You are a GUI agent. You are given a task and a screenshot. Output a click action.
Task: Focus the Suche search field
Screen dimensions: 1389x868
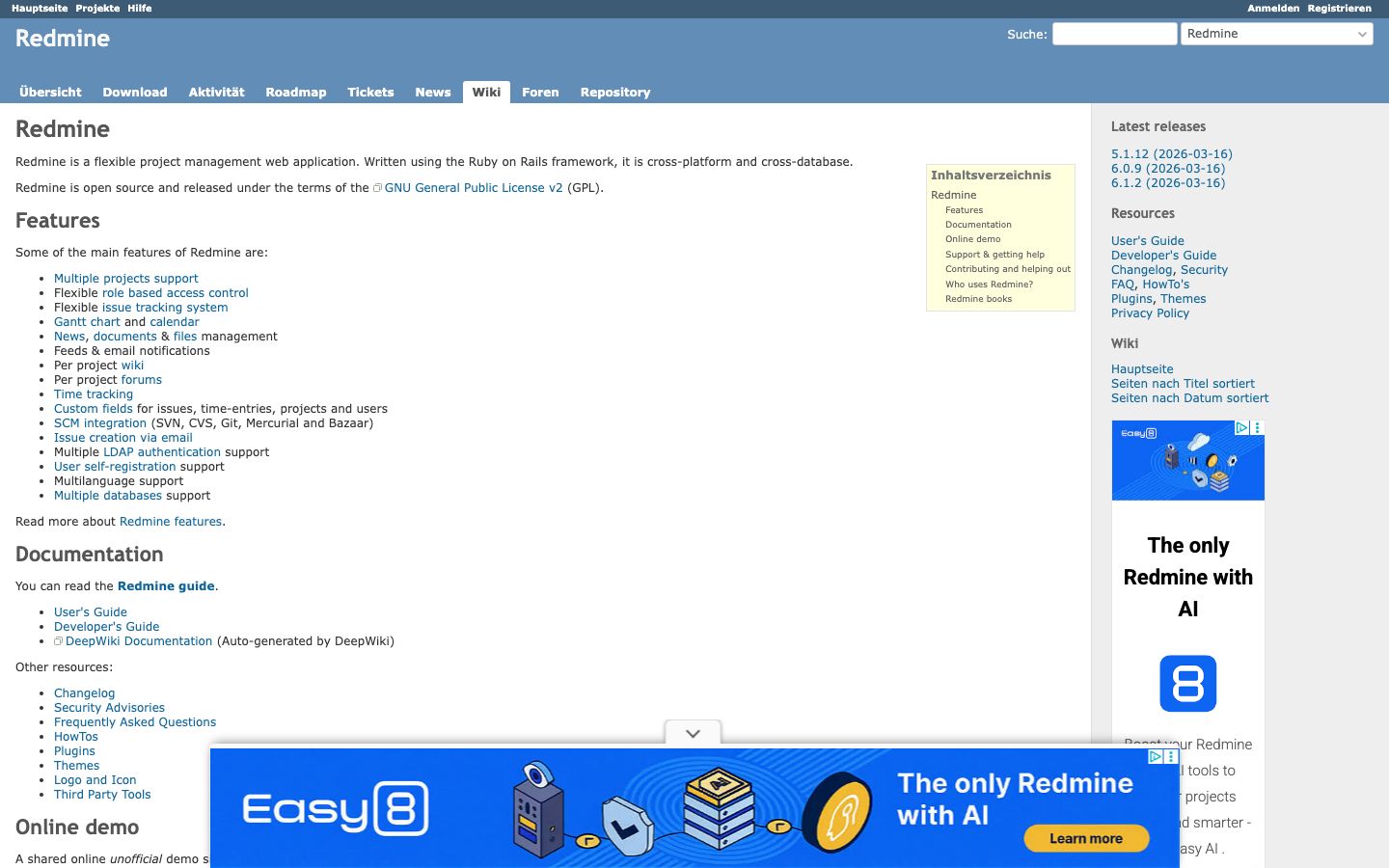pyautogui.click(x=1114, y=34)
